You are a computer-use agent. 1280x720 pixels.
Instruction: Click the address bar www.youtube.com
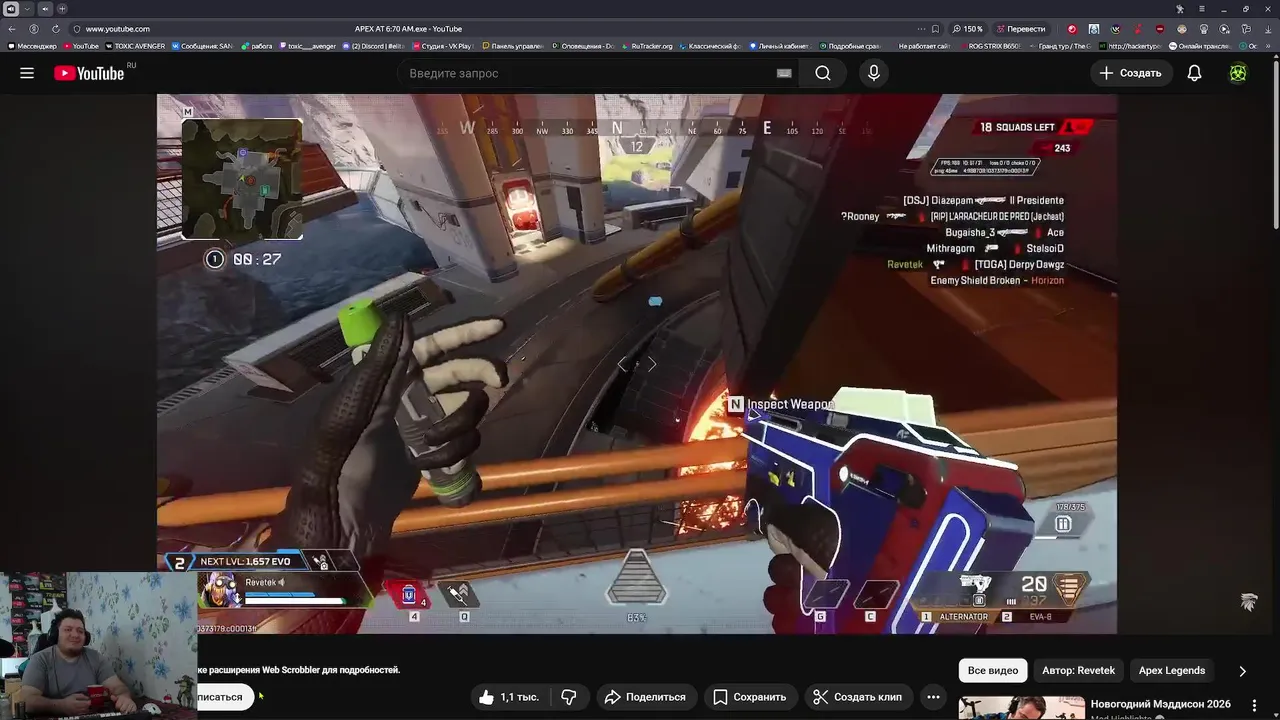118,29
